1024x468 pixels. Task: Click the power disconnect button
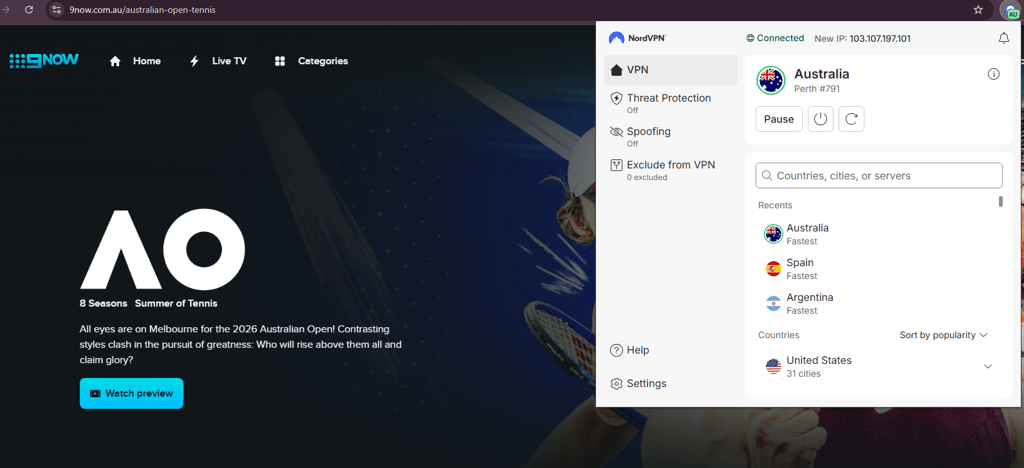(820, 119)
